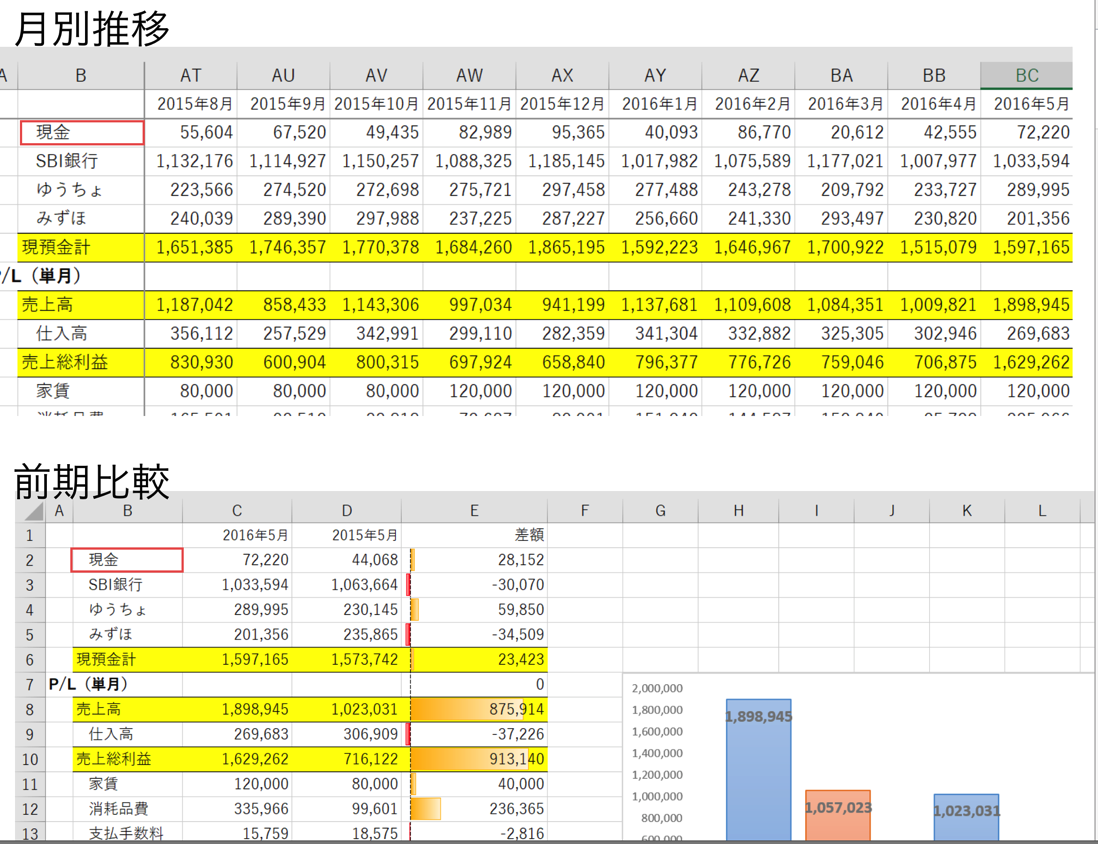Select the 売上総利益 label in row 10

click(127, 759)
